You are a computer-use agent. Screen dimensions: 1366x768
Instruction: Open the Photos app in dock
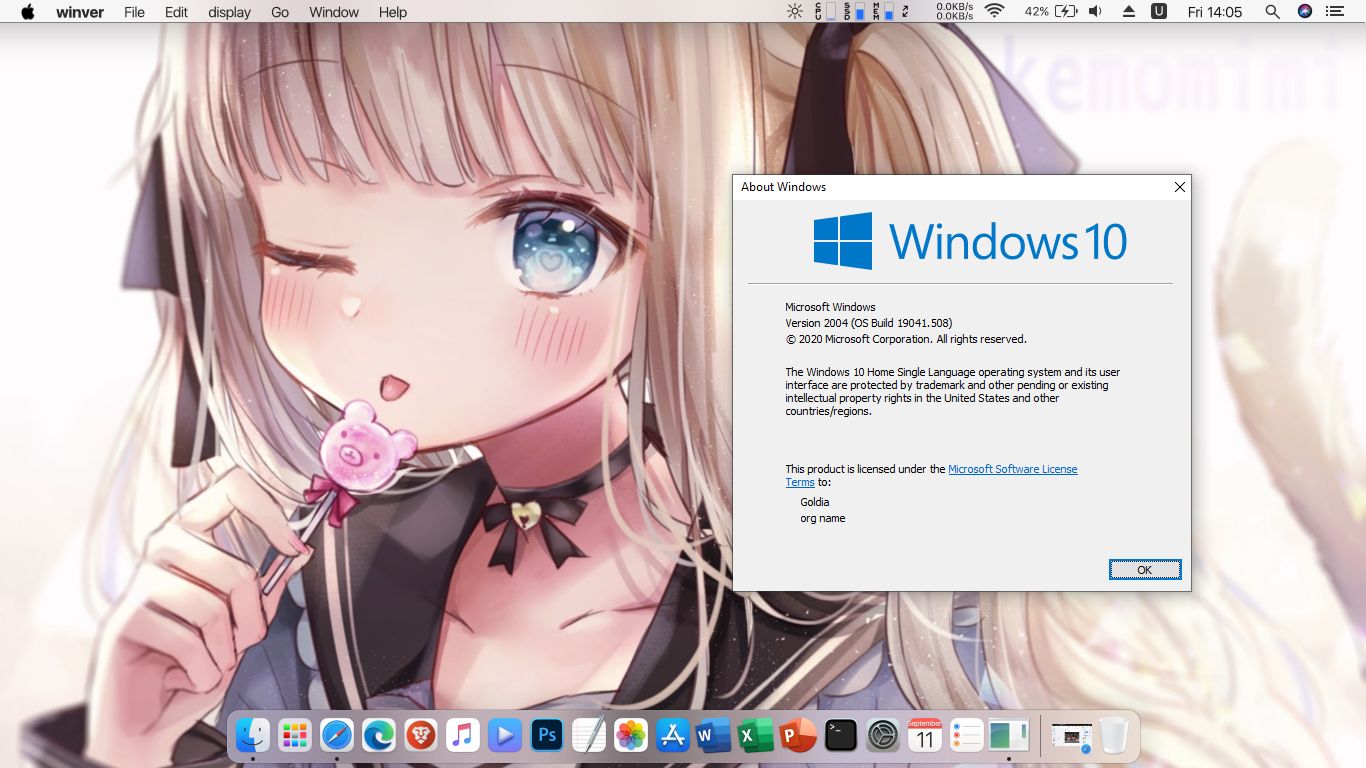pyautogui.click(x=630, y=736)
